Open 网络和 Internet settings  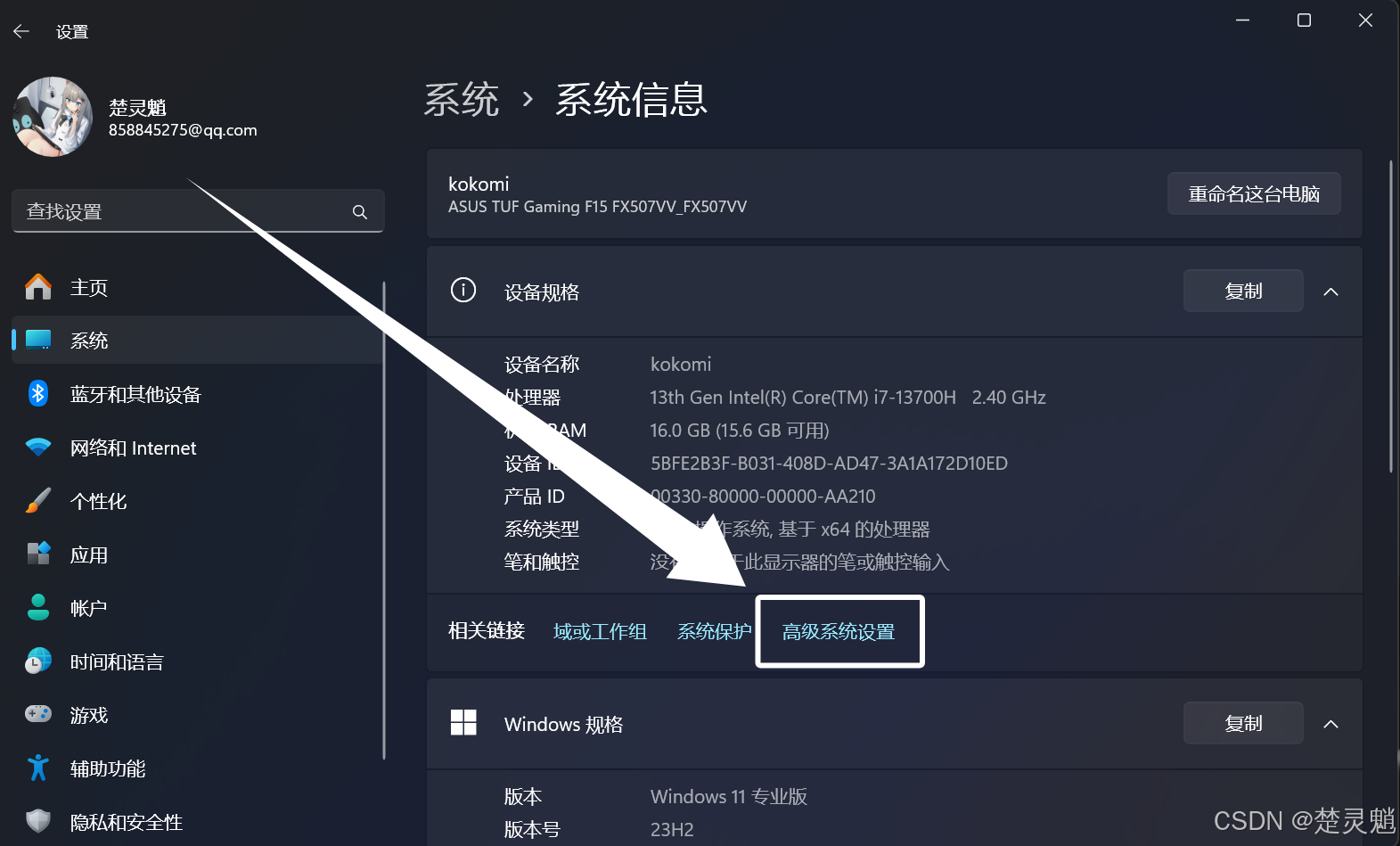pos(134,448)
